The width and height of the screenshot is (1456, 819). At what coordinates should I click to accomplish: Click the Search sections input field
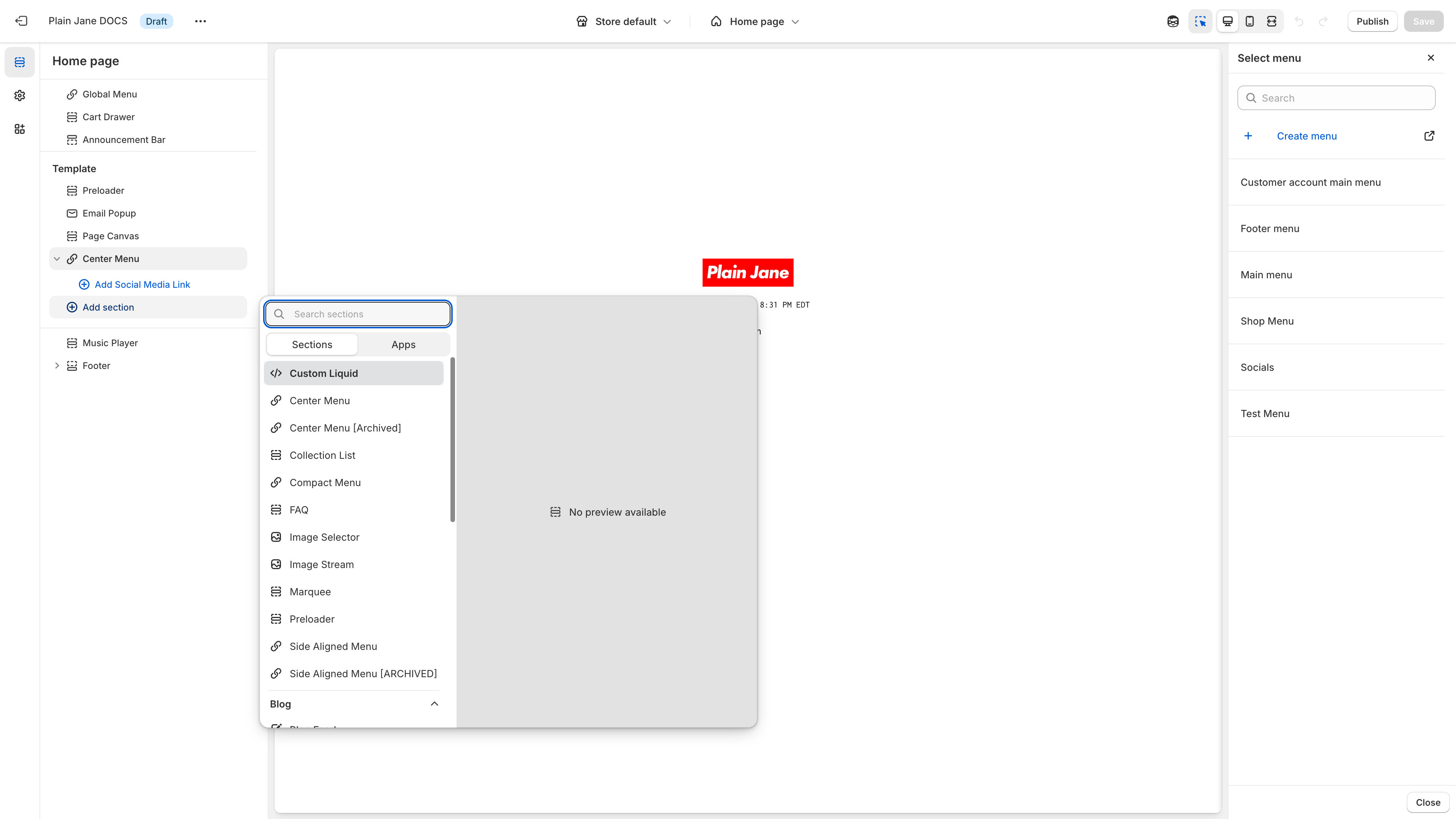(357, 314)
